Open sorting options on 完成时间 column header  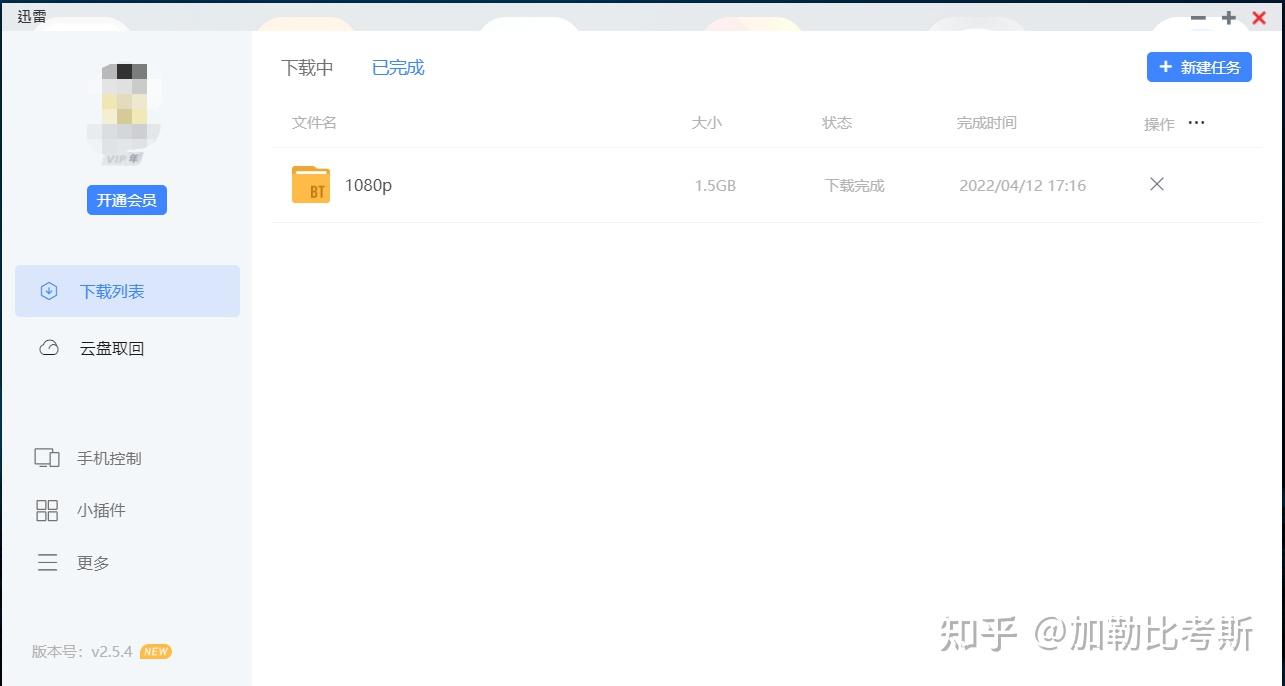click(x=986, y=122)
